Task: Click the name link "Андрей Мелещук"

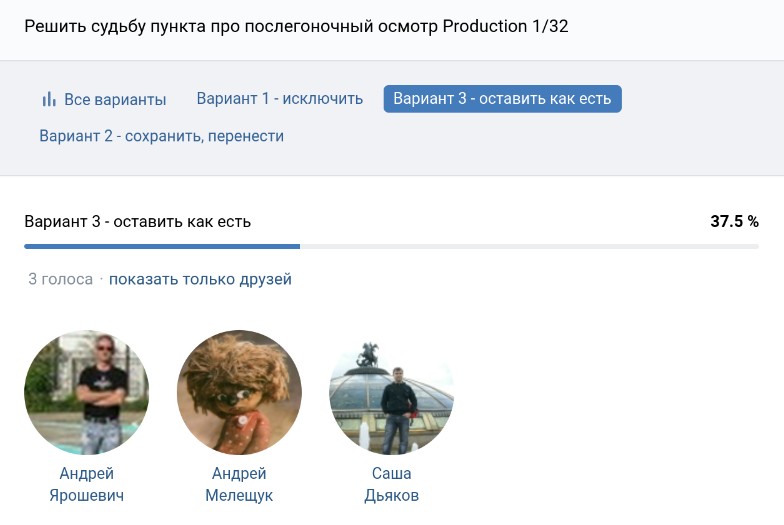Action: [x=239, y=484]
